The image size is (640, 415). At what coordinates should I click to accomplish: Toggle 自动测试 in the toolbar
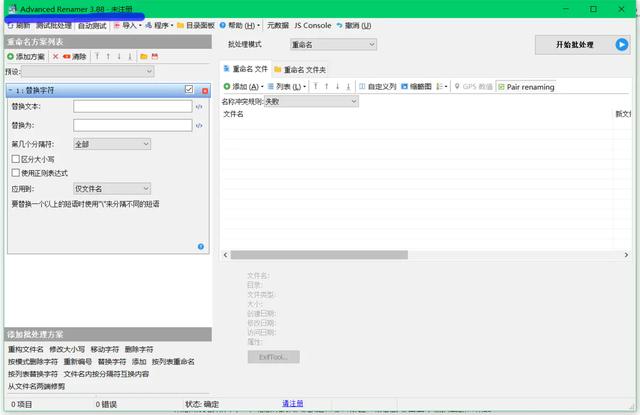[x=92, y=26]
